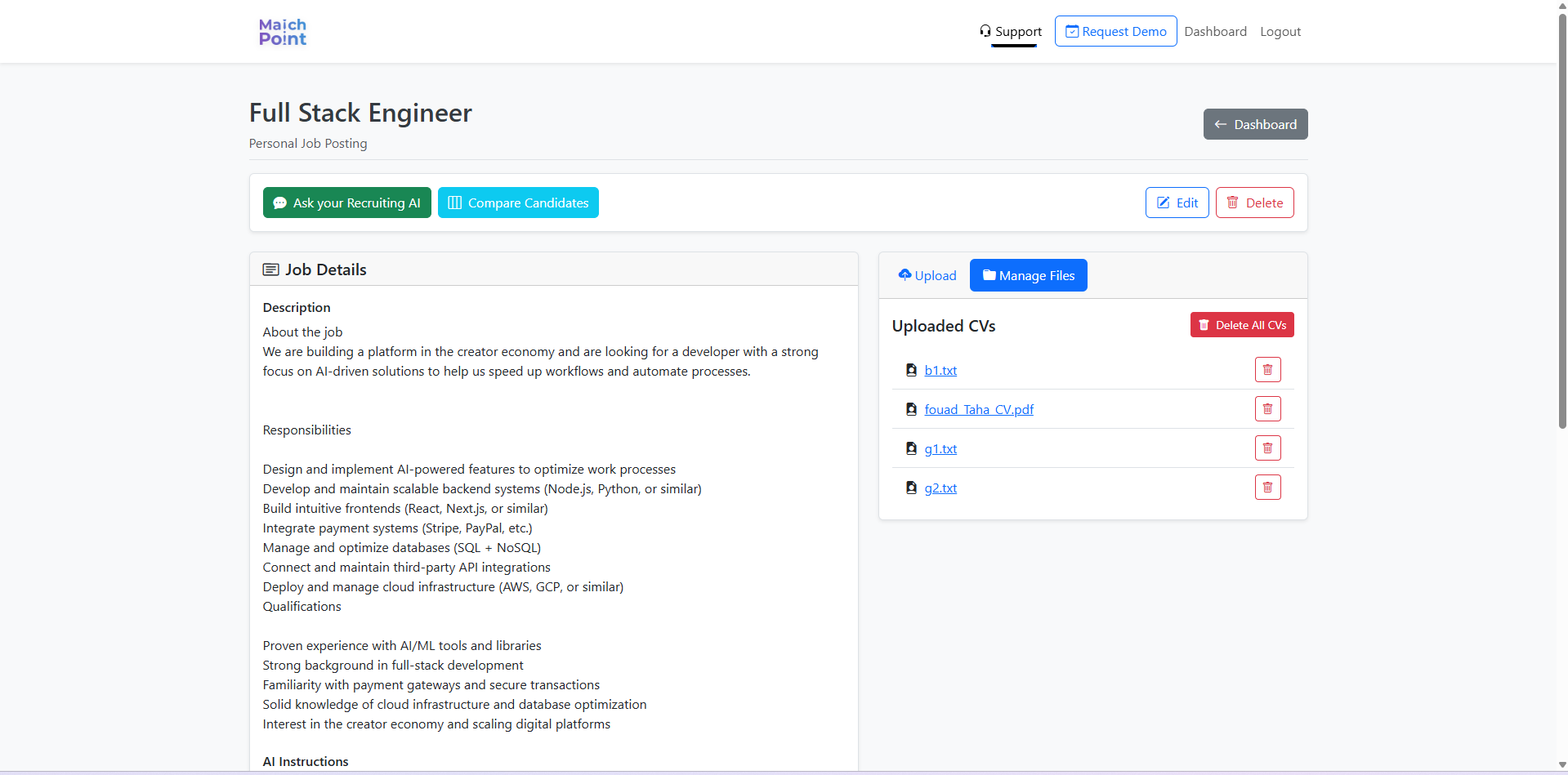
Task: Click the headset Support icon
Action: 985,31
